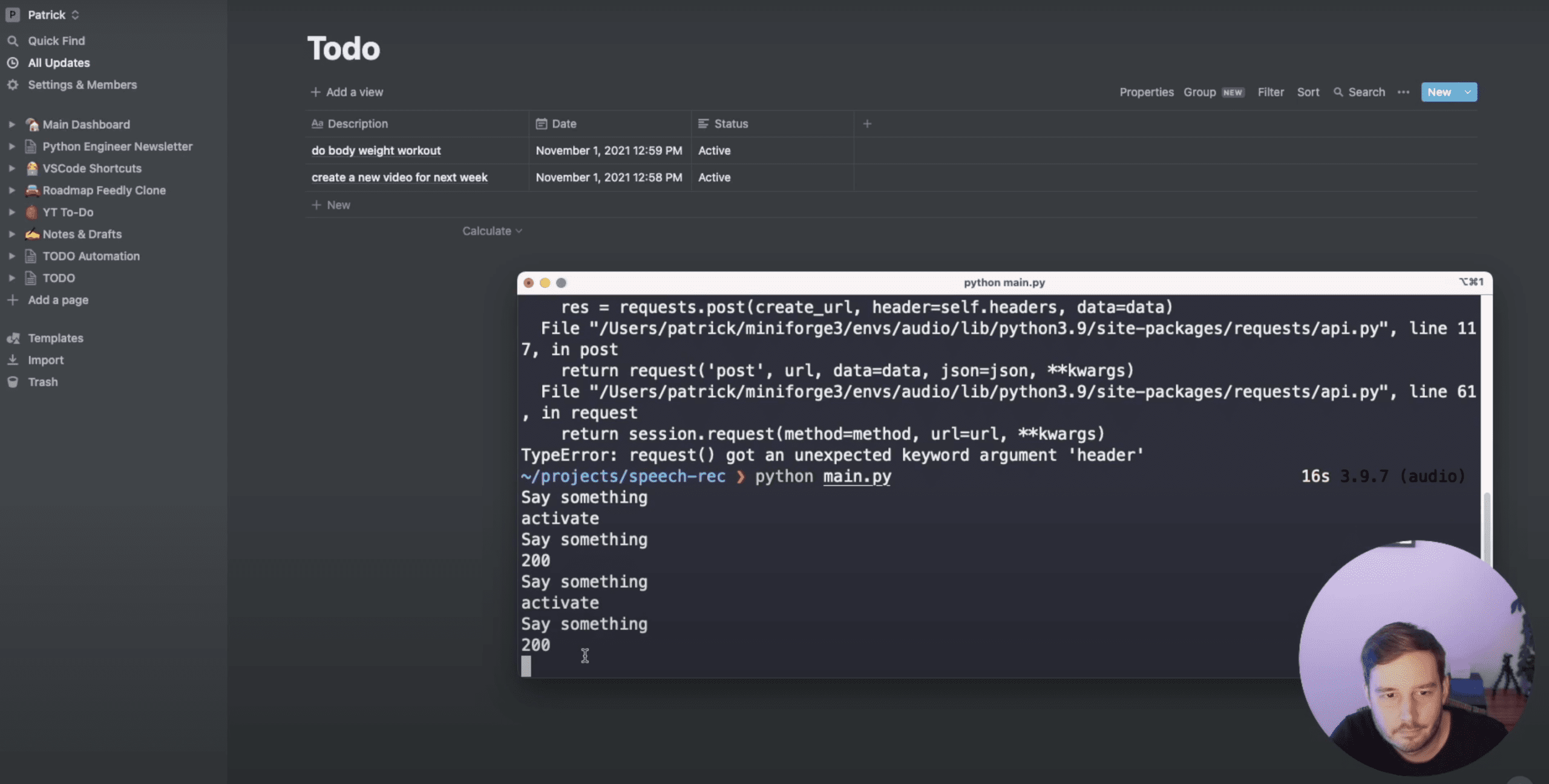
Task: Expand the YT To-Do page
Action: click(11, 212)
